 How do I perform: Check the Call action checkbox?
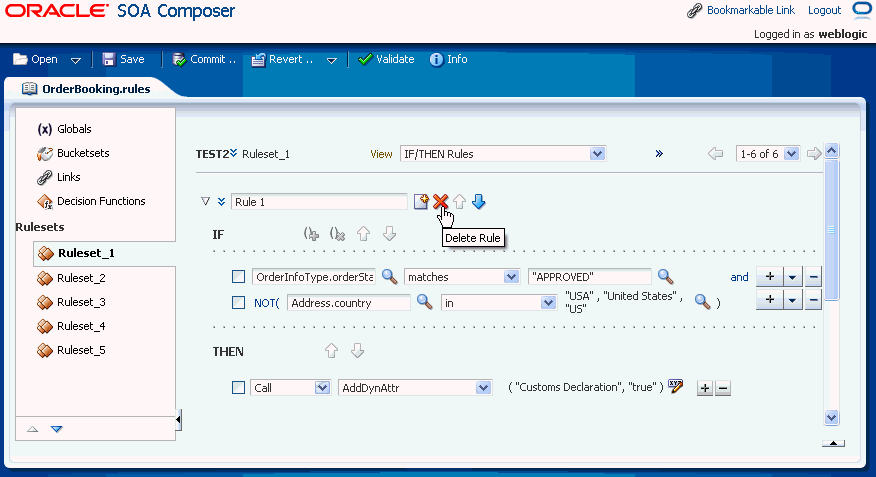point(239,388)
